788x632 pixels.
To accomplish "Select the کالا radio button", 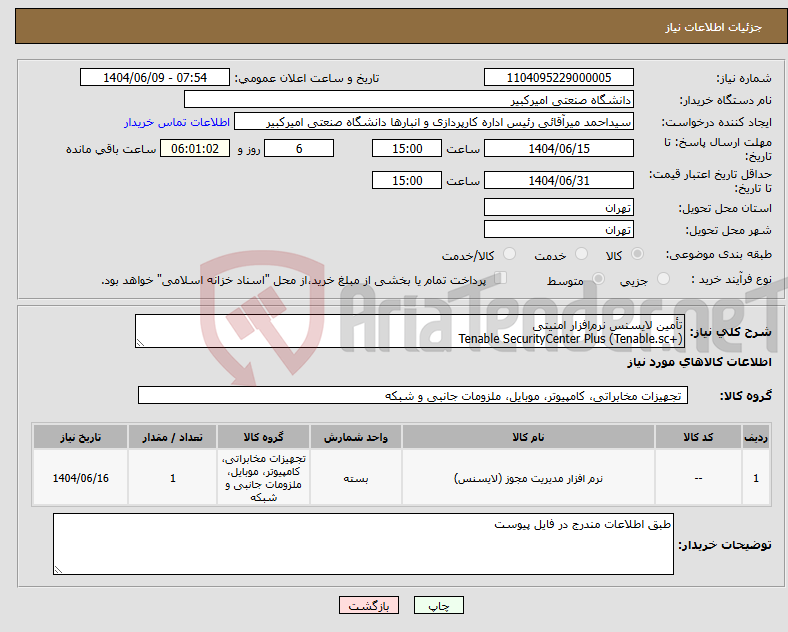I will (637, 254).
